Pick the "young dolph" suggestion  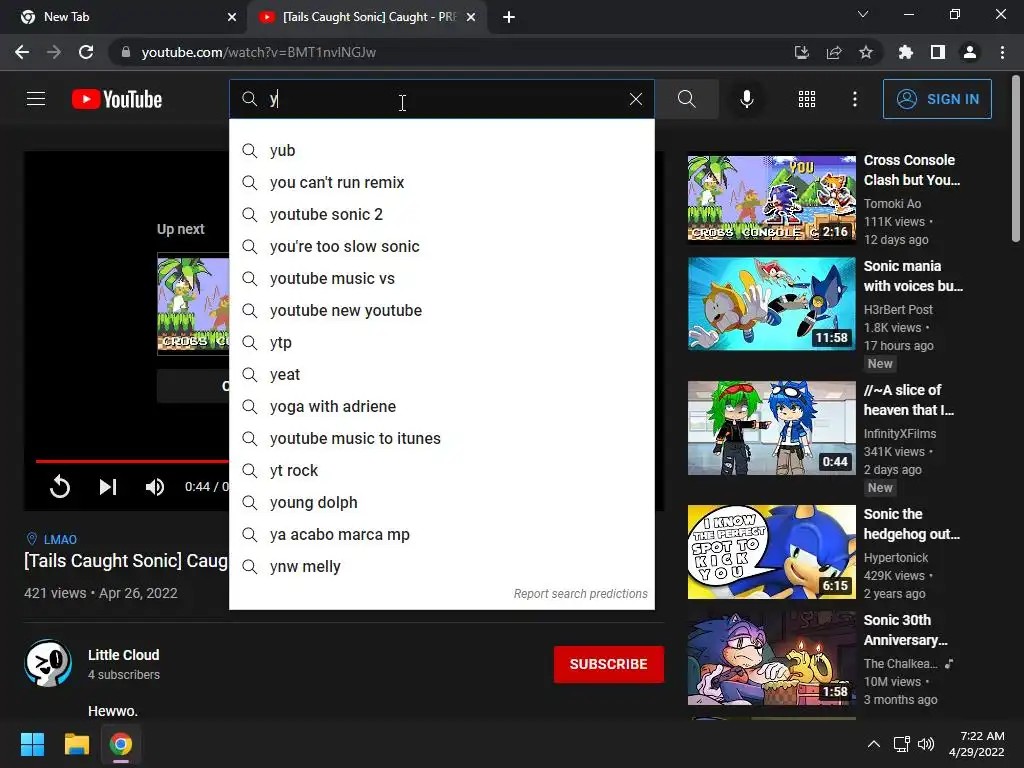[x=441, y=502]
